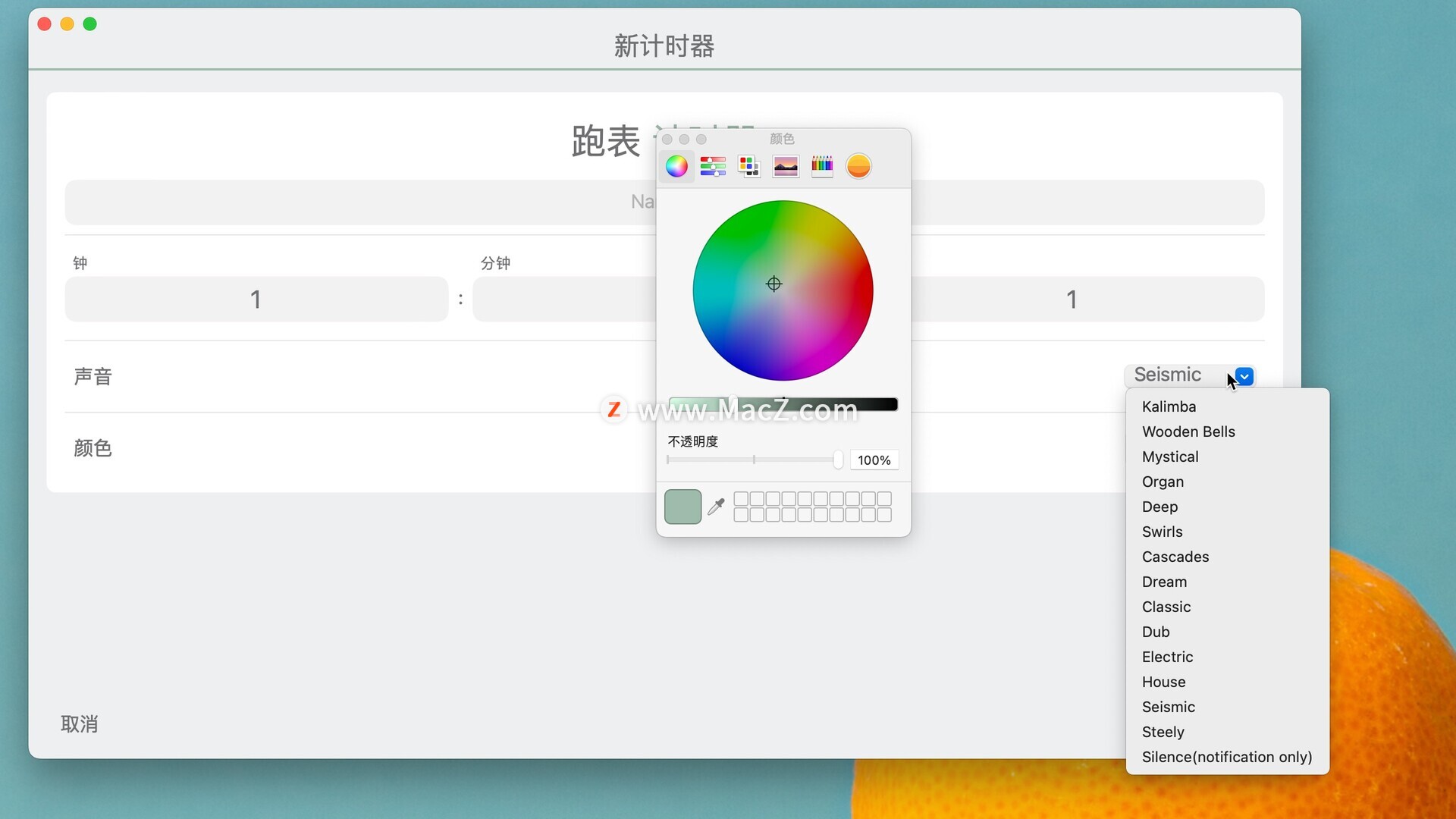
Task: Pick the eyedropper color sampler tool
Action: (x=716, y=507)
